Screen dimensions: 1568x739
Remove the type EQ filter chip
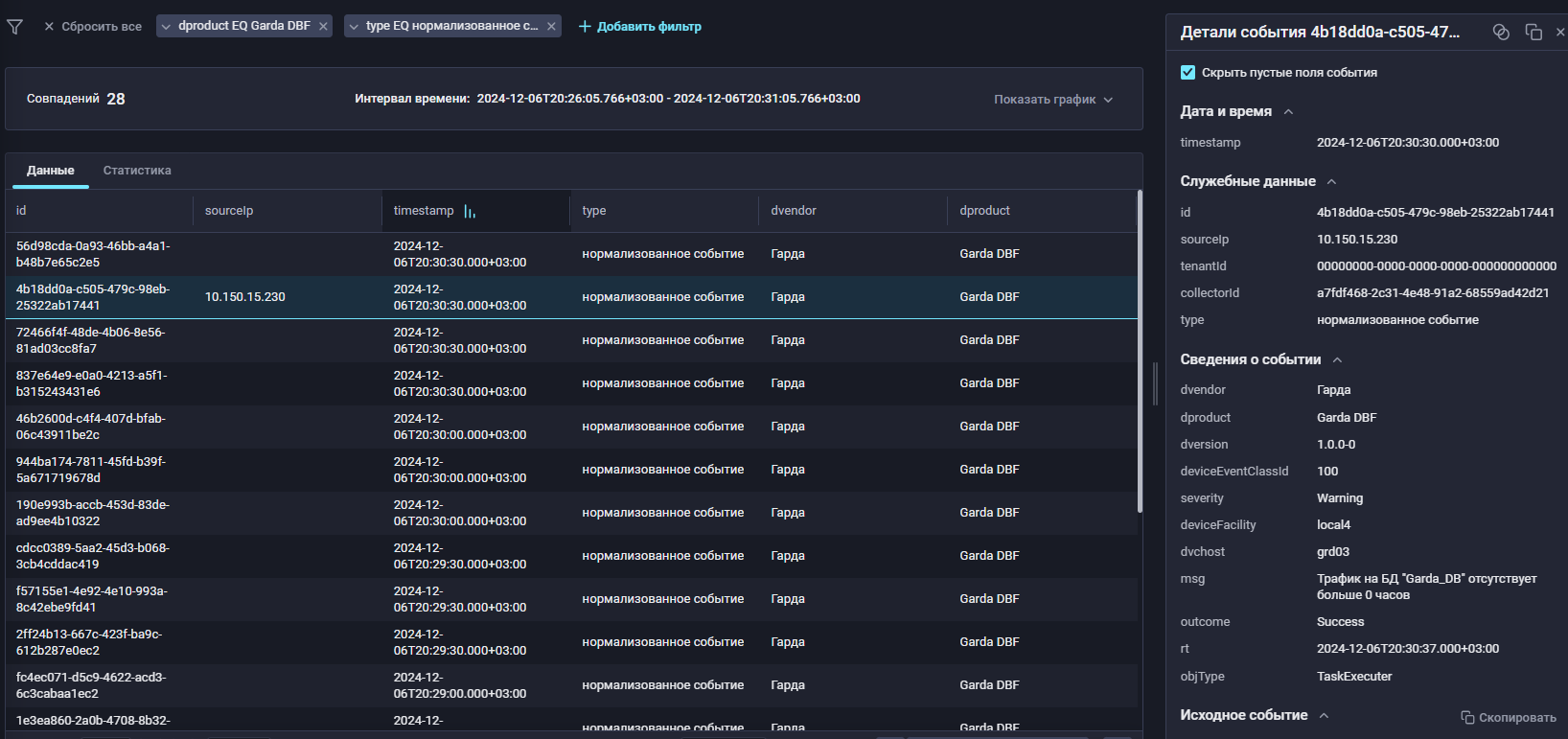[551, 26]
